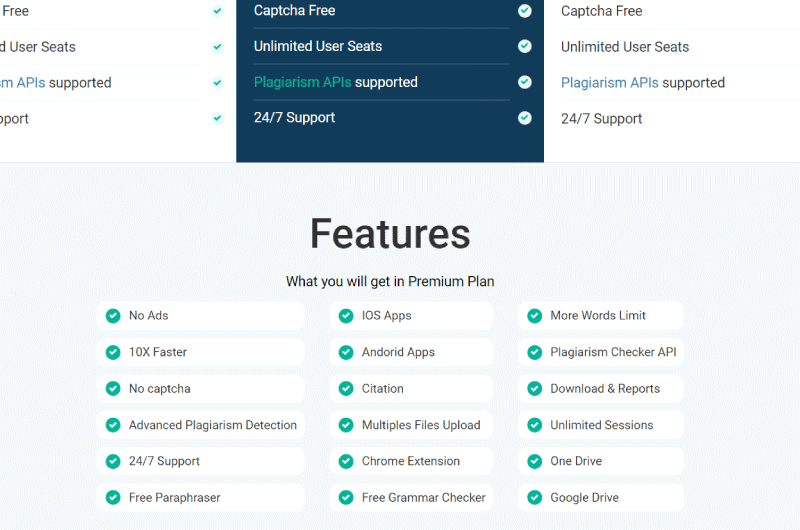Click the "One Drive" label
This screenshot has height=530, width=800.
576,461
